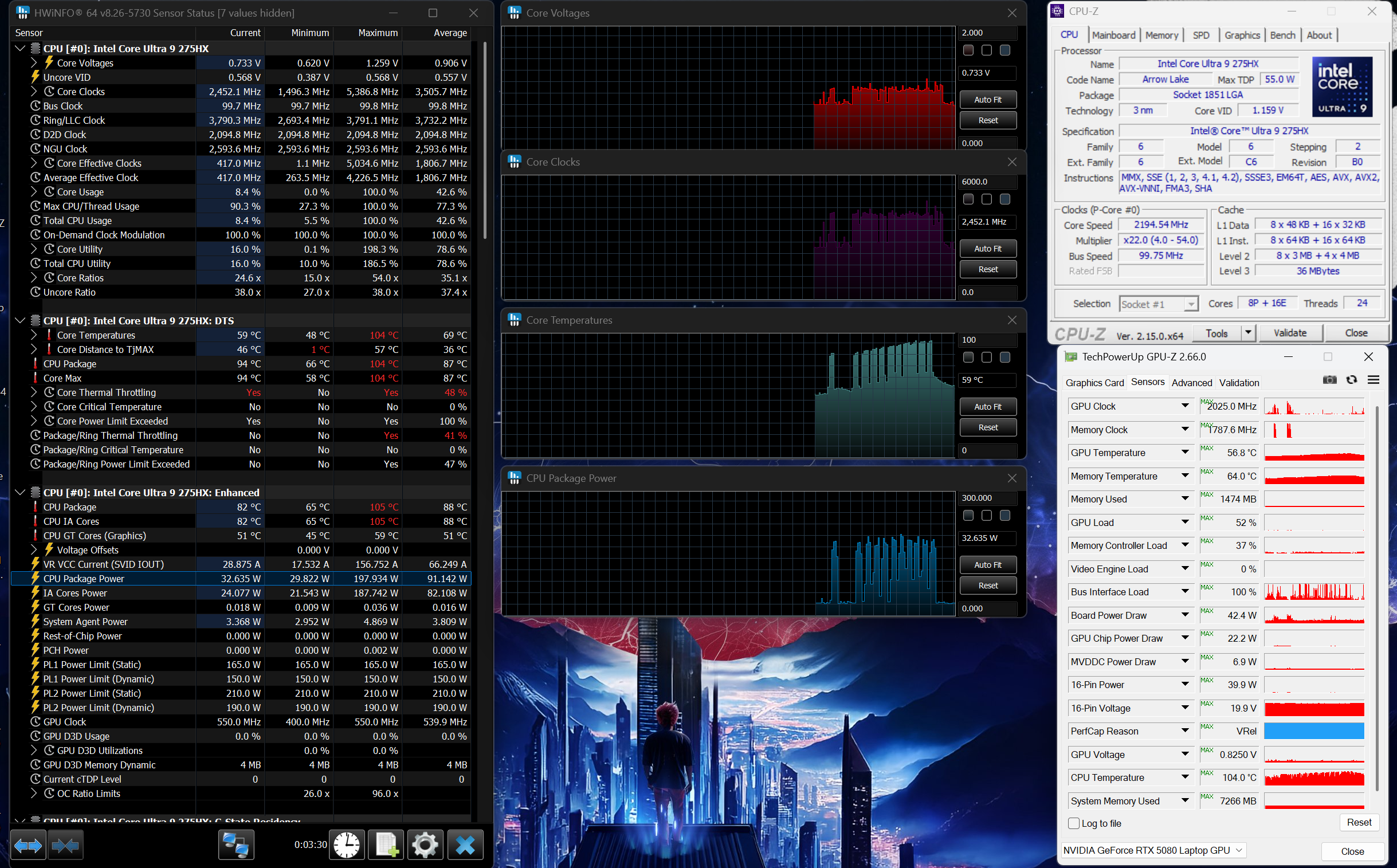Screen dimensions: 1397x868
Task: Click Reset in Core Clocks graph
Action: pos(988,269)
